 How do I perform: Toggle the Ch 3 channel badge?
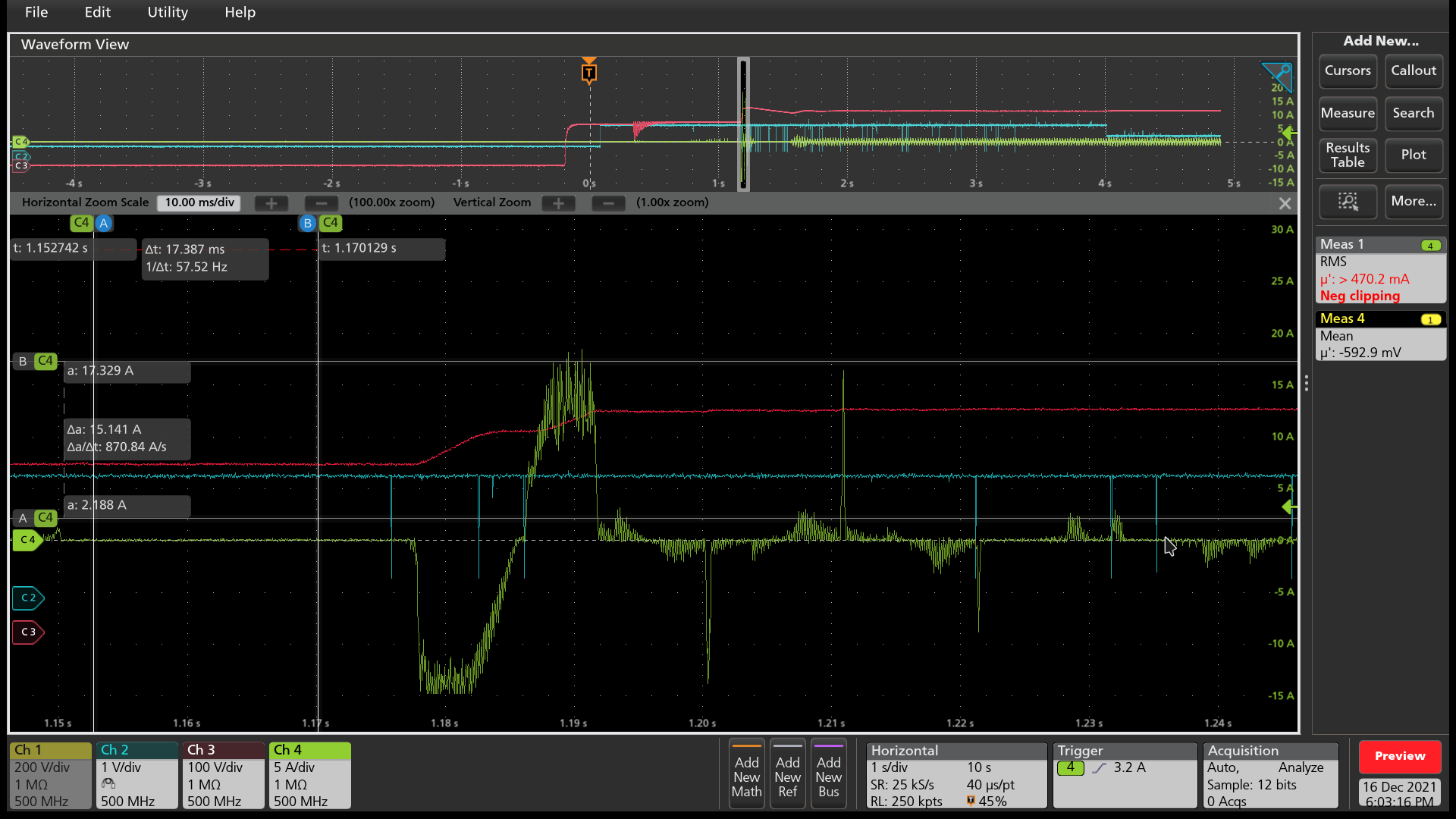pos(223,775)
